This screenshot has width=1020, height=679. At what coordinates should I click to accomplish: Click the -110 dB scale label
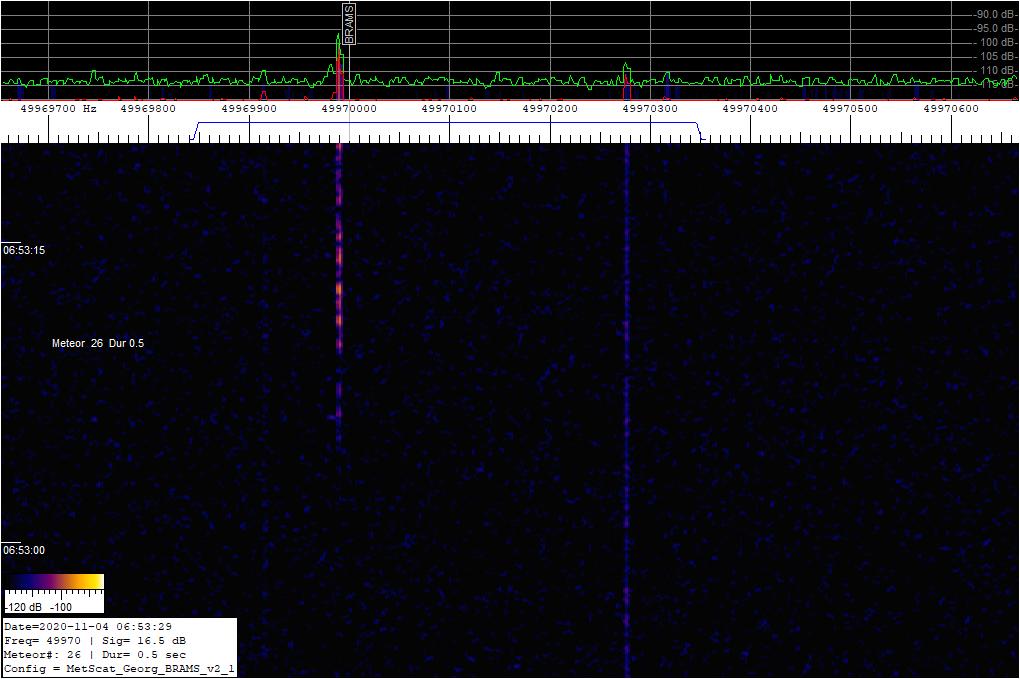click(997, 70)
